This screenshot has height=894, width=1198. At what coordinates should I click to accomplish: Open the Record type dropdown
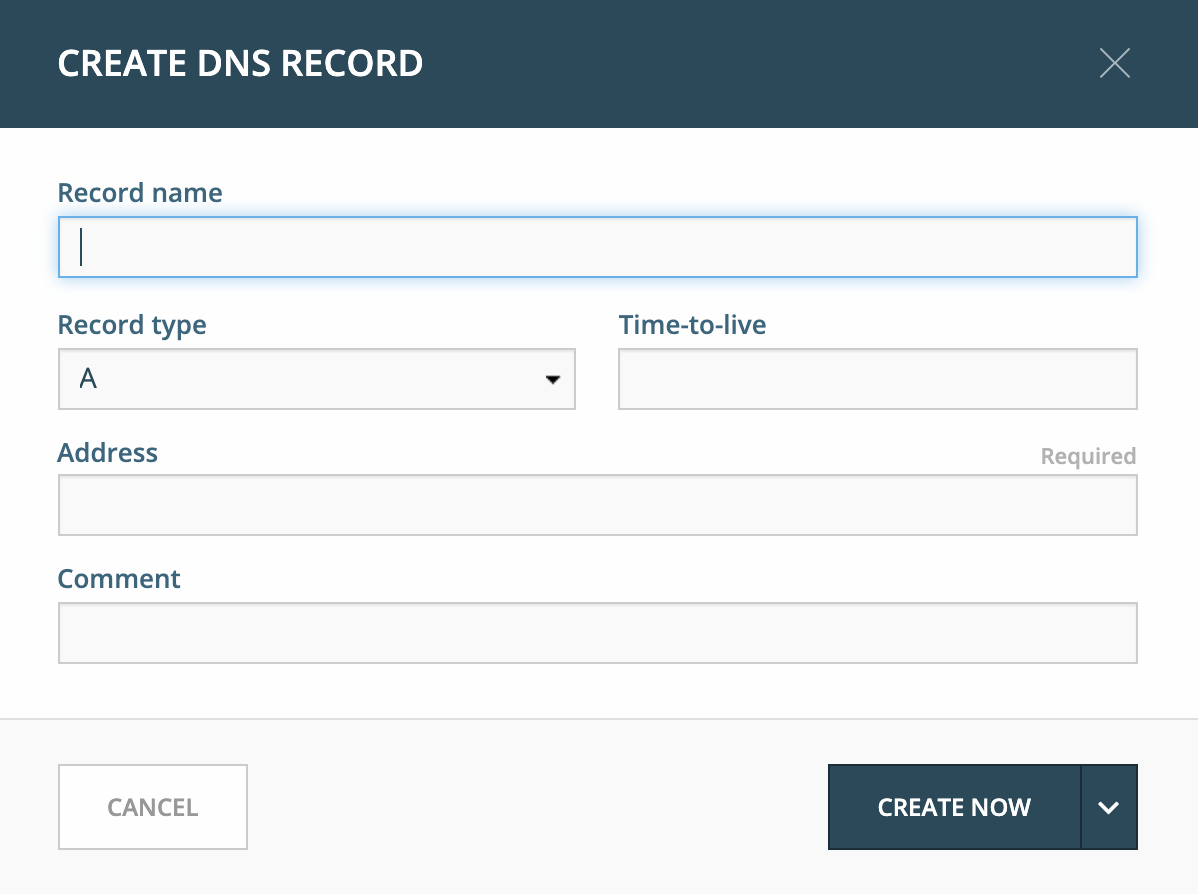[x=316, y=379]
